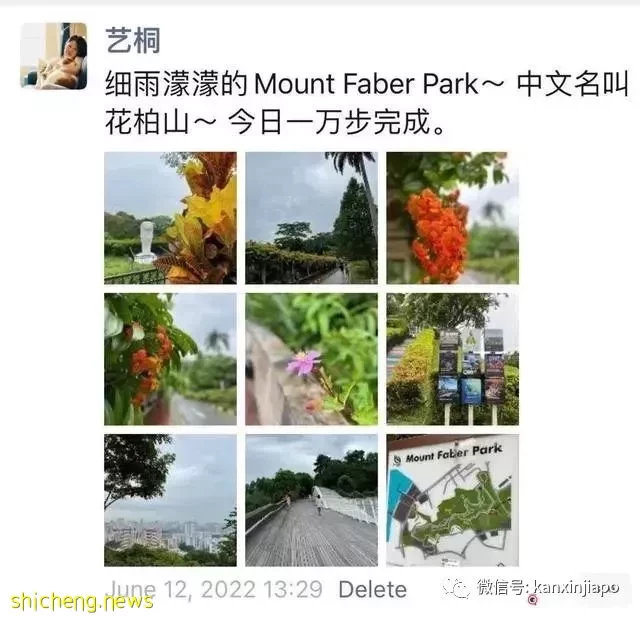Click the username 艺桐
This screenshot has height=617, width=640.
coord(133,40)
